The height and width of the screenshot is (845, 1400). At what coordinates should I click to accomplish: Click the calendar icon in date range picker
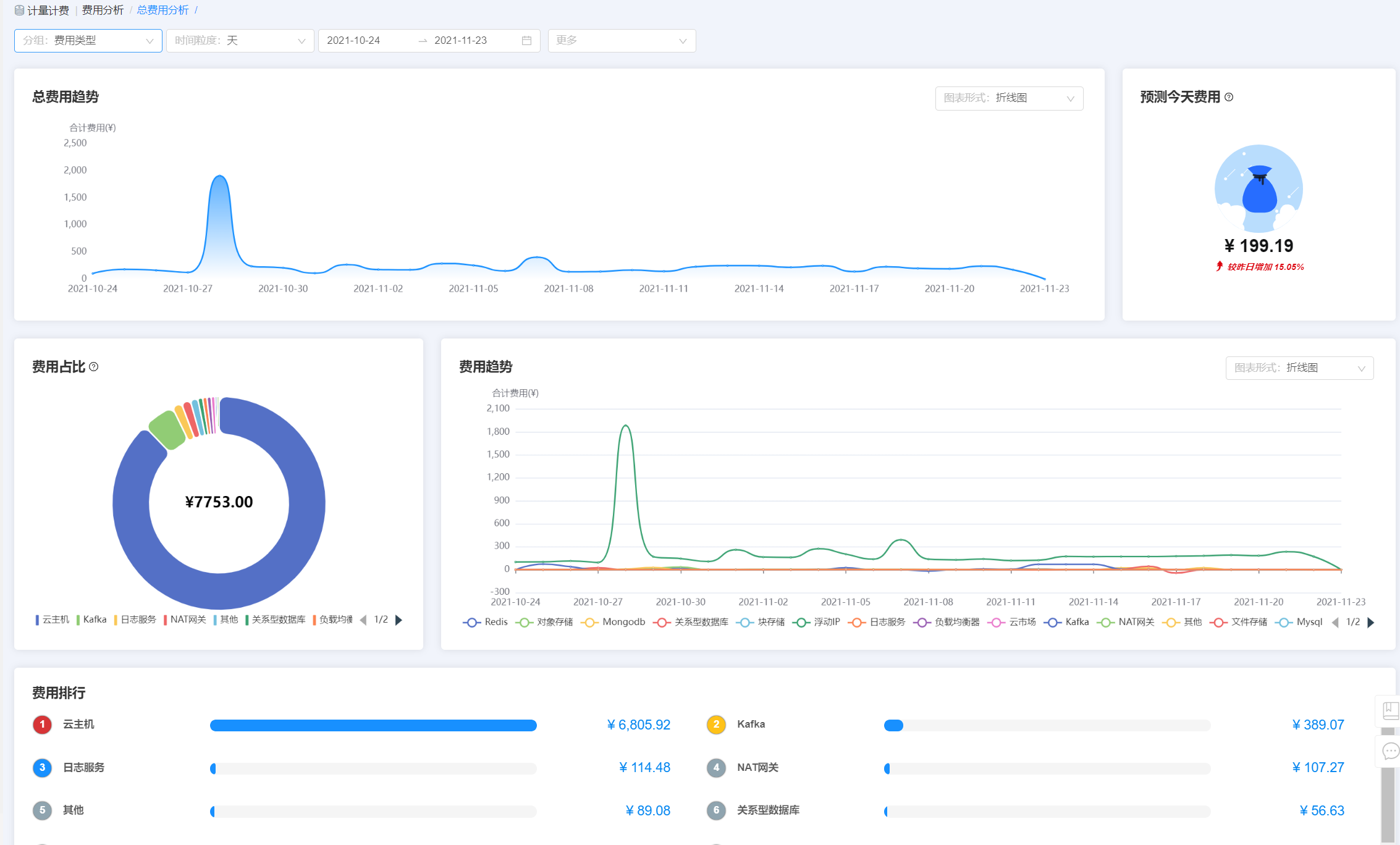[x=526, y=41]
